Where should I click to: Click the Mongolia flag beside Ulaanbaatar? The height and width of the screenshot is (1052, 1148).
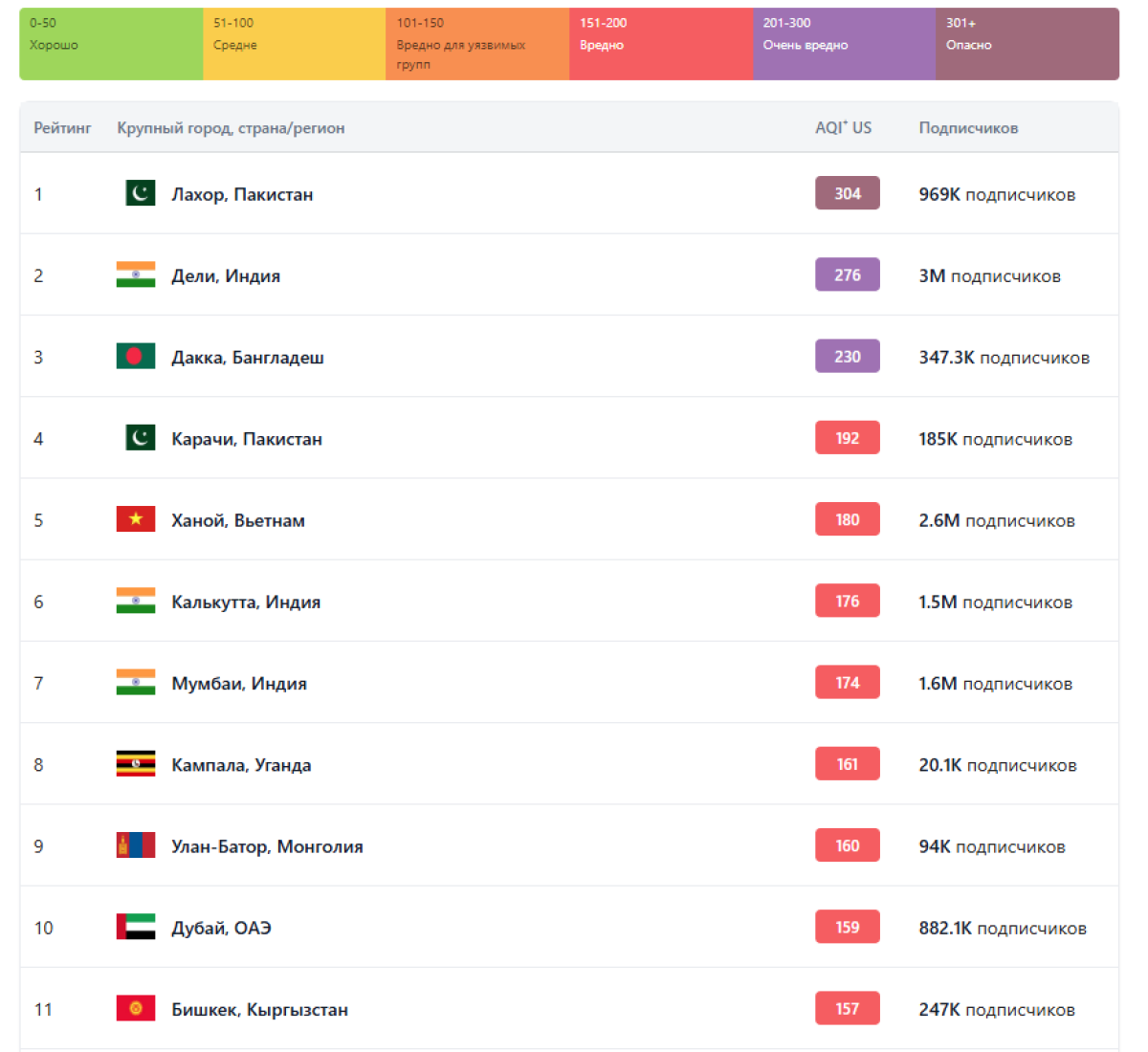pyautogui.click(x=136, y=845)
